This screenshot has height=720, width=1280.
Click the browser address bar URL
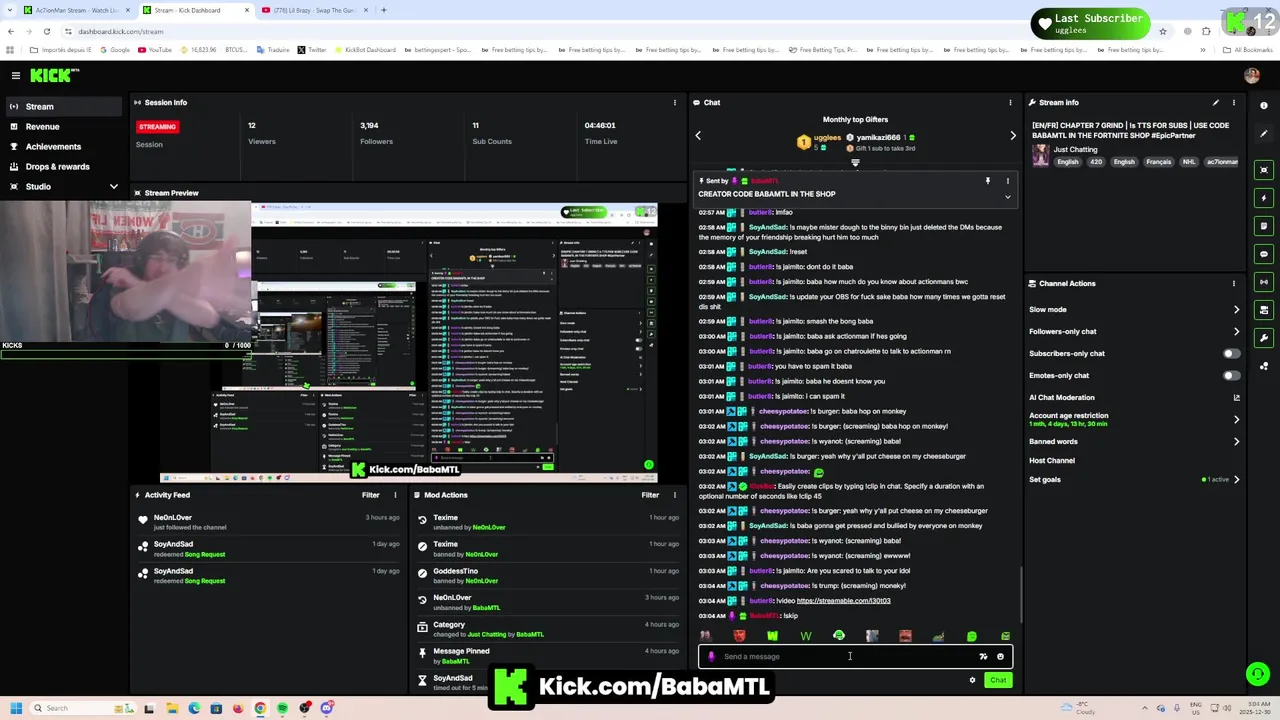(120, 31)
